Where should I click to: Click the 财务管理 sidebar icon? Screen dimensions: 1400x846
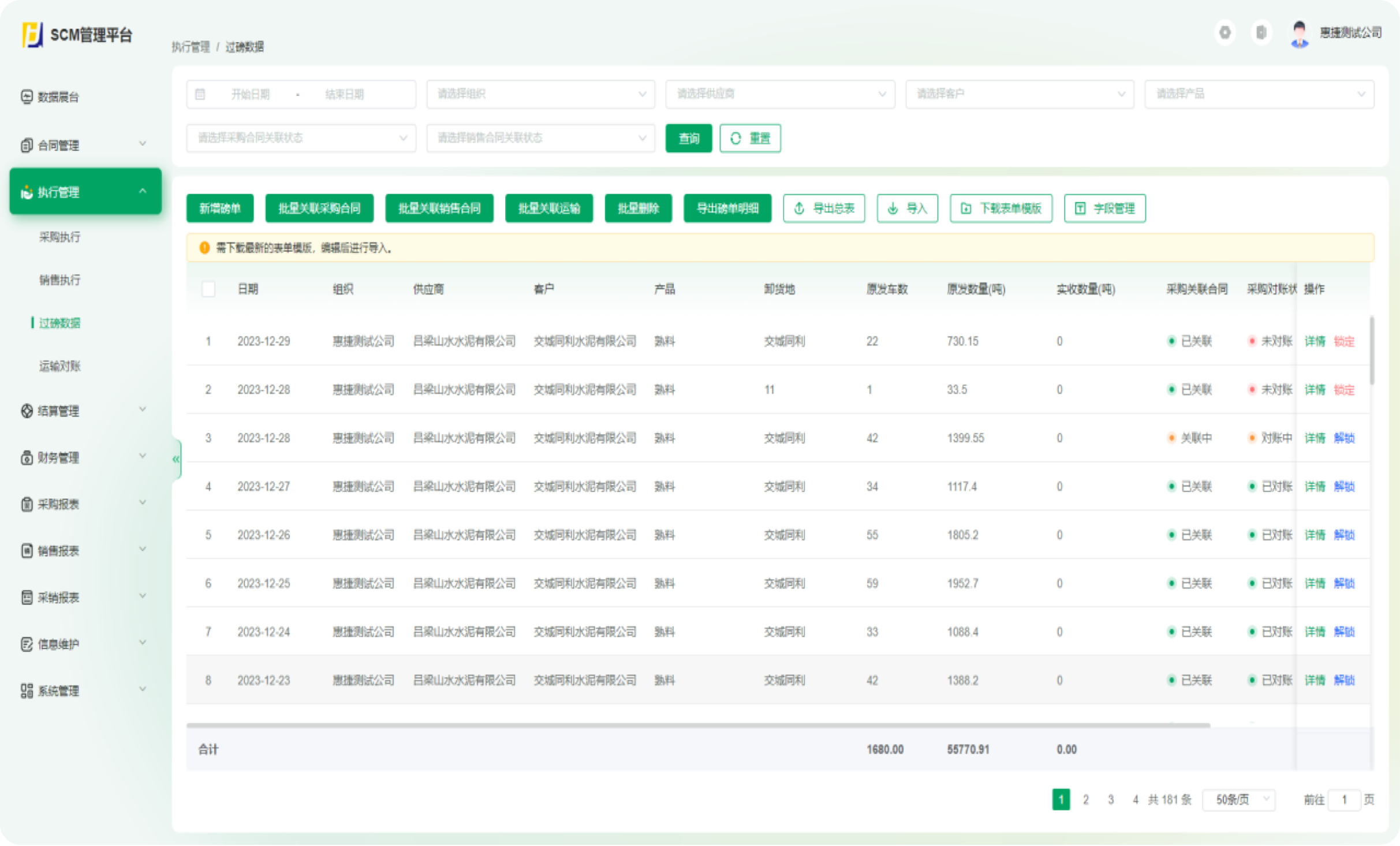tap(27, 457)
